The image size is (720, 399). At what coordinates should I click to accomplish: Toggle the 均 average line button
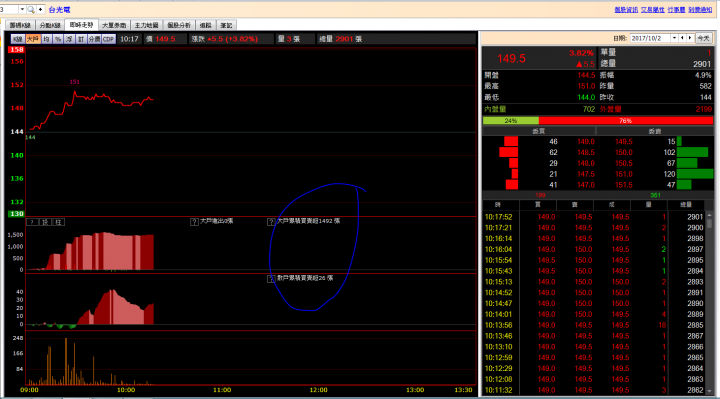pos(46,39)
